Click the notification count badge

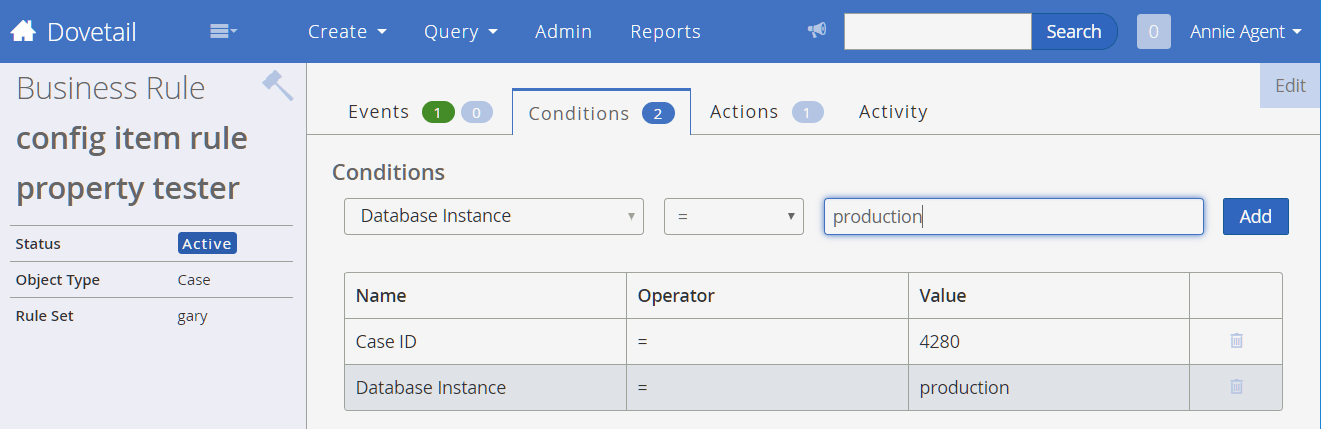1153,31
